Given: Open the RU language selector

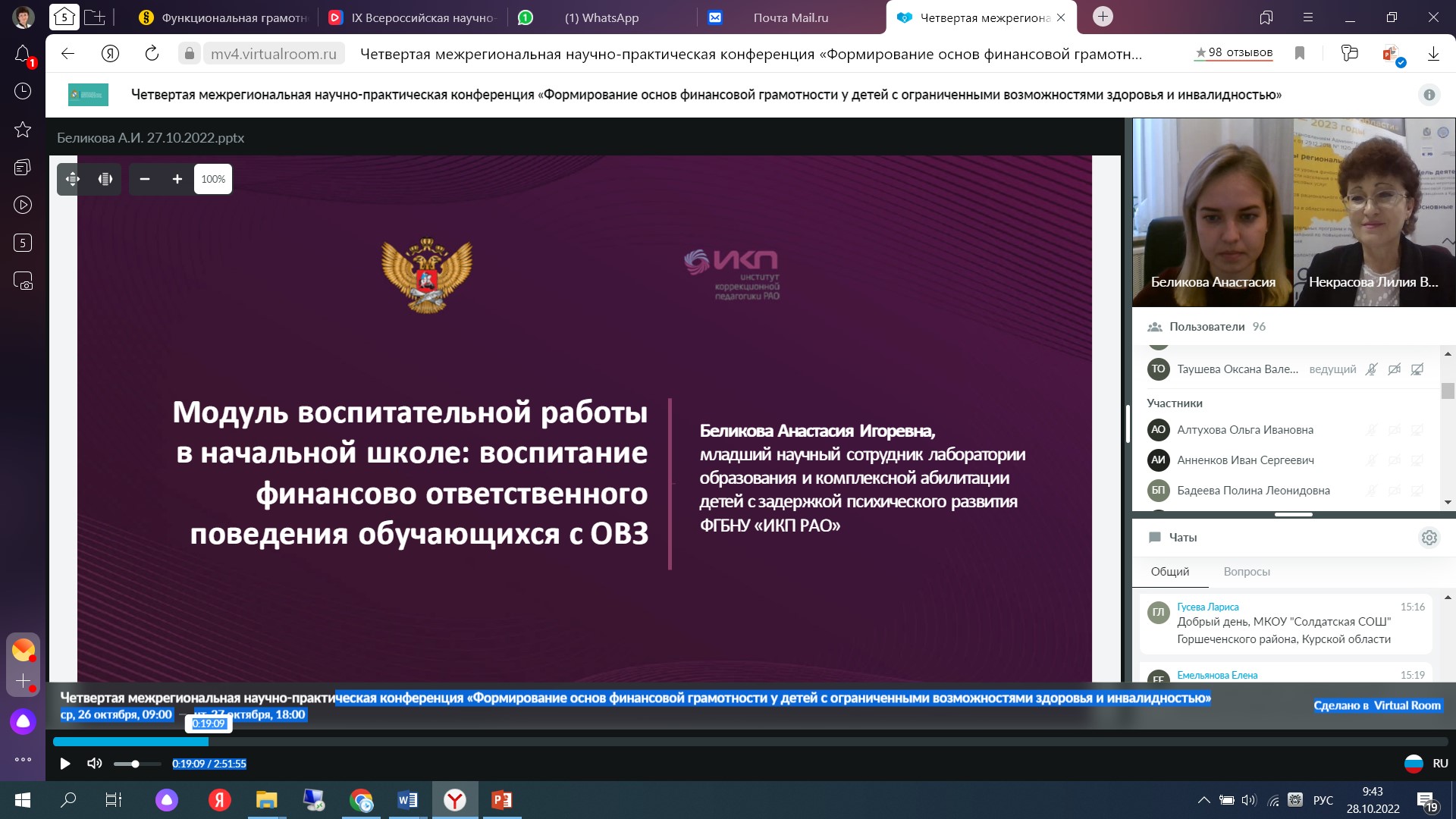Looking at the screenshot, I should 1426,764.
